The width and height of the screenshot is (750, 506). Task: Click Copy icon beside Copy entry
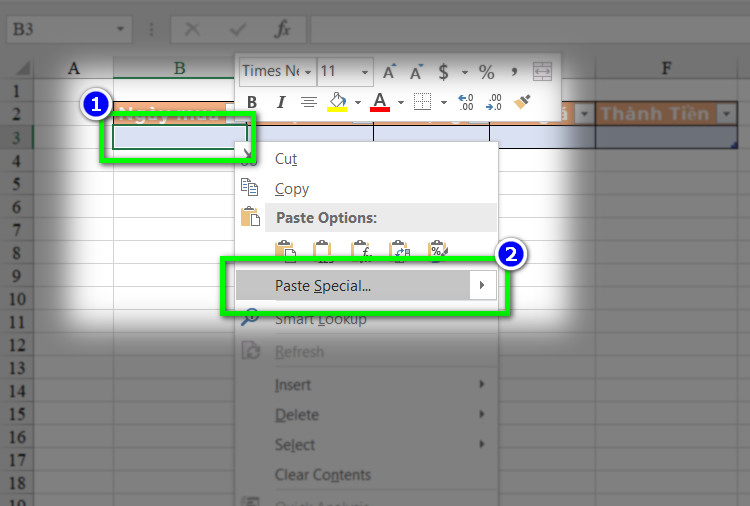pos(249,187)
